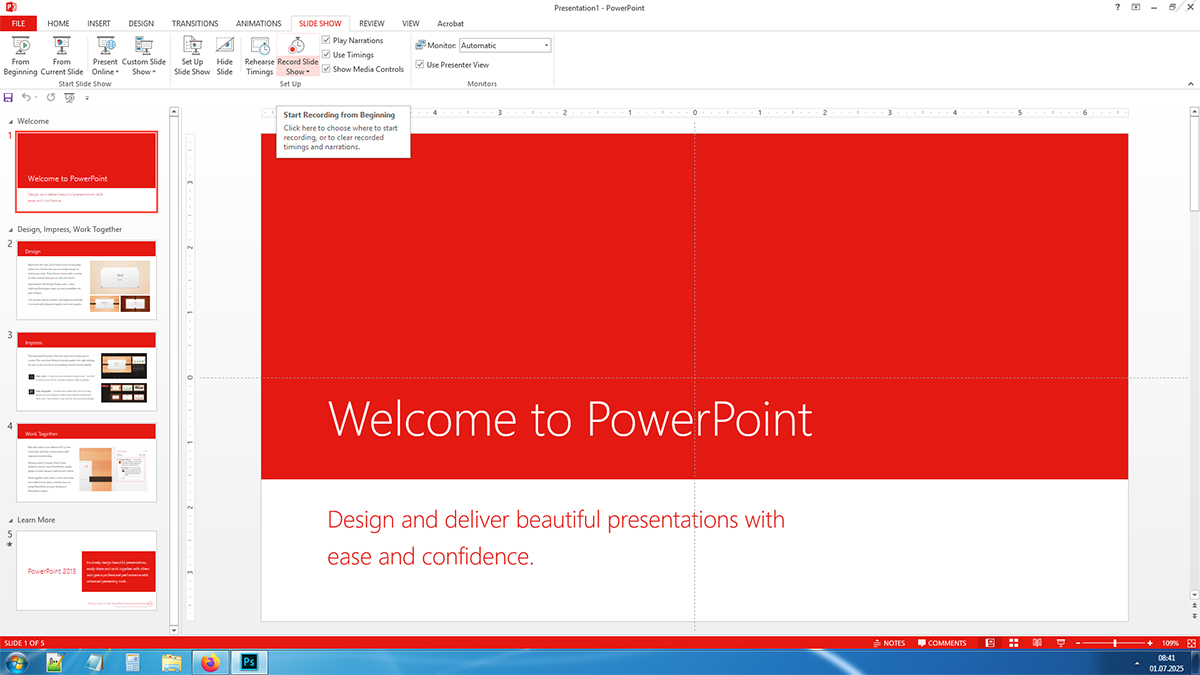
Task: Select slide 3 Impress thumbnail
Action: click(85, 370)
